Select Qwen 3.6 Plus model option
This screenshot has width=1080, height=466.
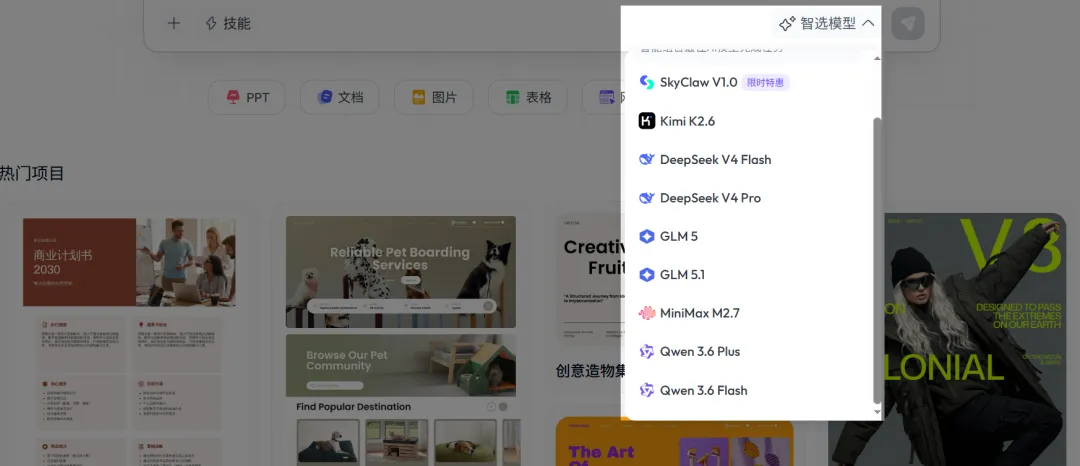[749, 352]
